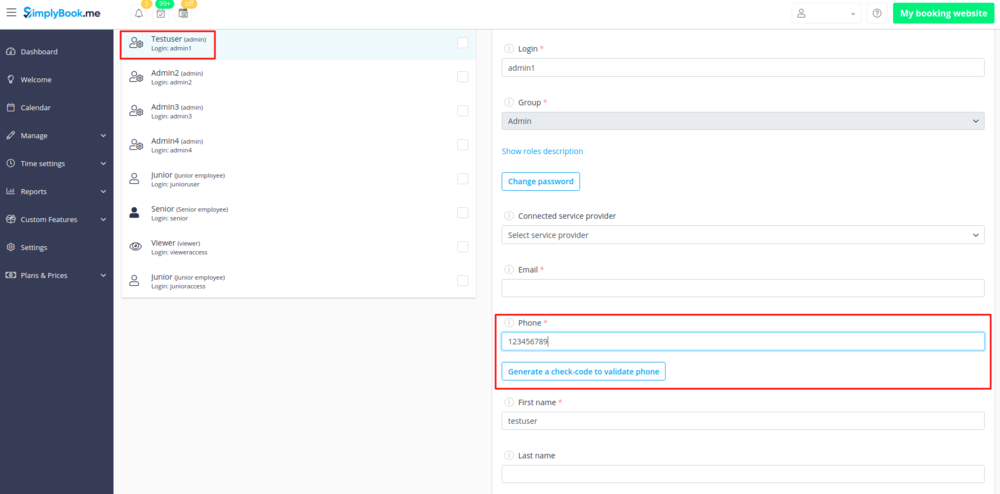Click Show roles description link
The width and height of the screenshot is (1000, 494).
(542, 152)
